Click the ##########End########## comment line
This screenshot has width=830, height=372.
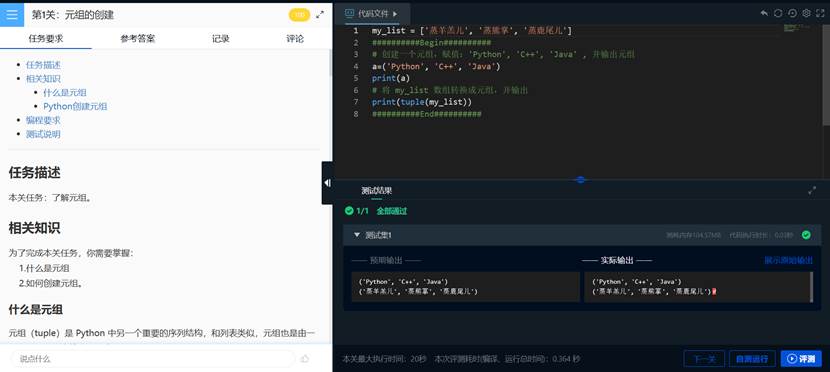point(427,114)
